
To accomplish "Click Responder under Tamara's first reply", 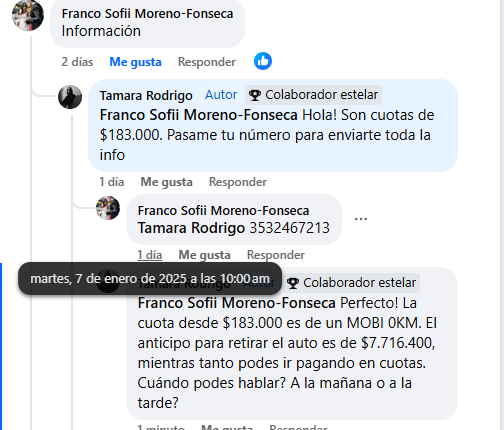I will [x=238, y=182].
